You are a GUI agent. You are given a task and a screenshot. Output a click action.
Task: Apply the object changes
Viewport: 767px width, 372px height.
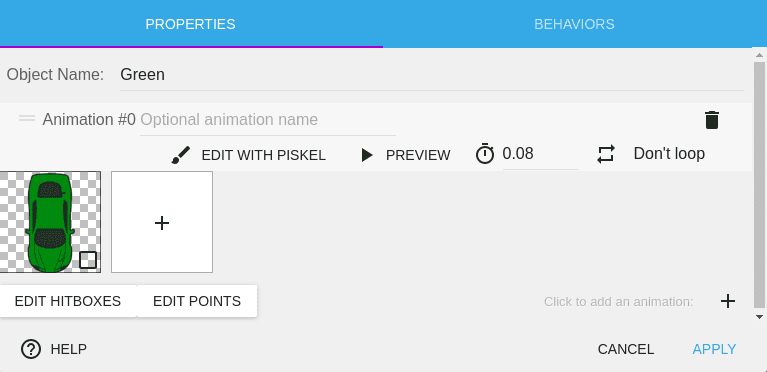pyautogui.click(x=714, y=349)
